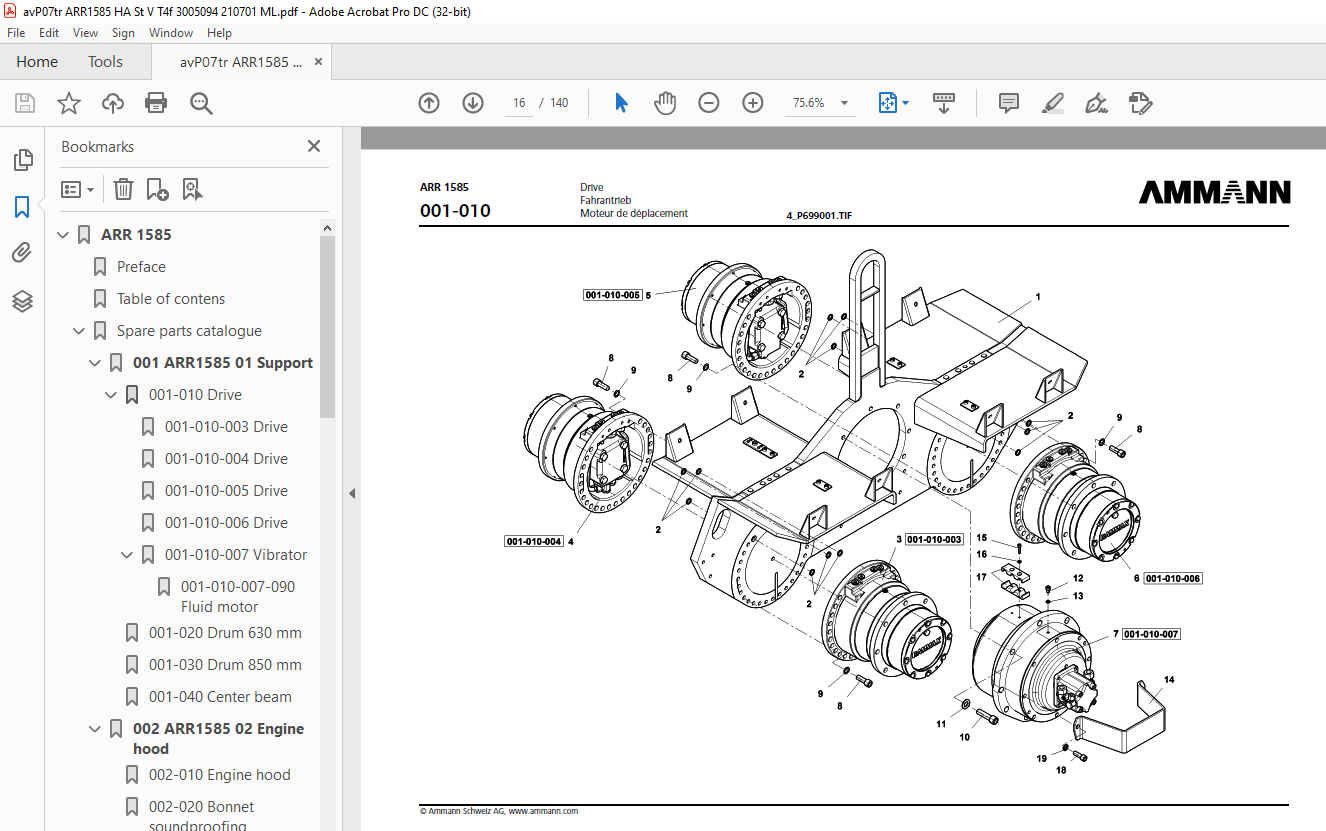This screenshot has height=831, width=1326.
Task: Collapse 002 ARR1585 02 Engine hood
Action: coord(95,729)
